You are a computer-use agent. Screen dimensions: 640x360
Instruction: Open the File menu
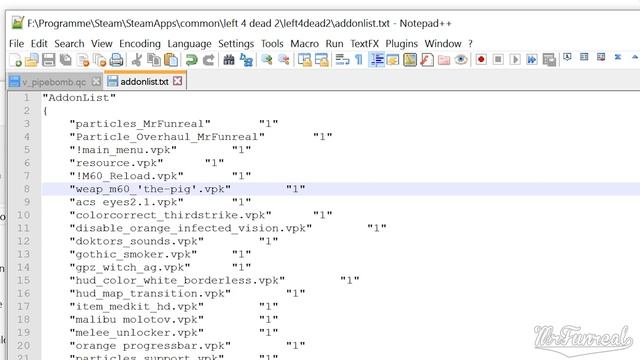click(16, 44)
